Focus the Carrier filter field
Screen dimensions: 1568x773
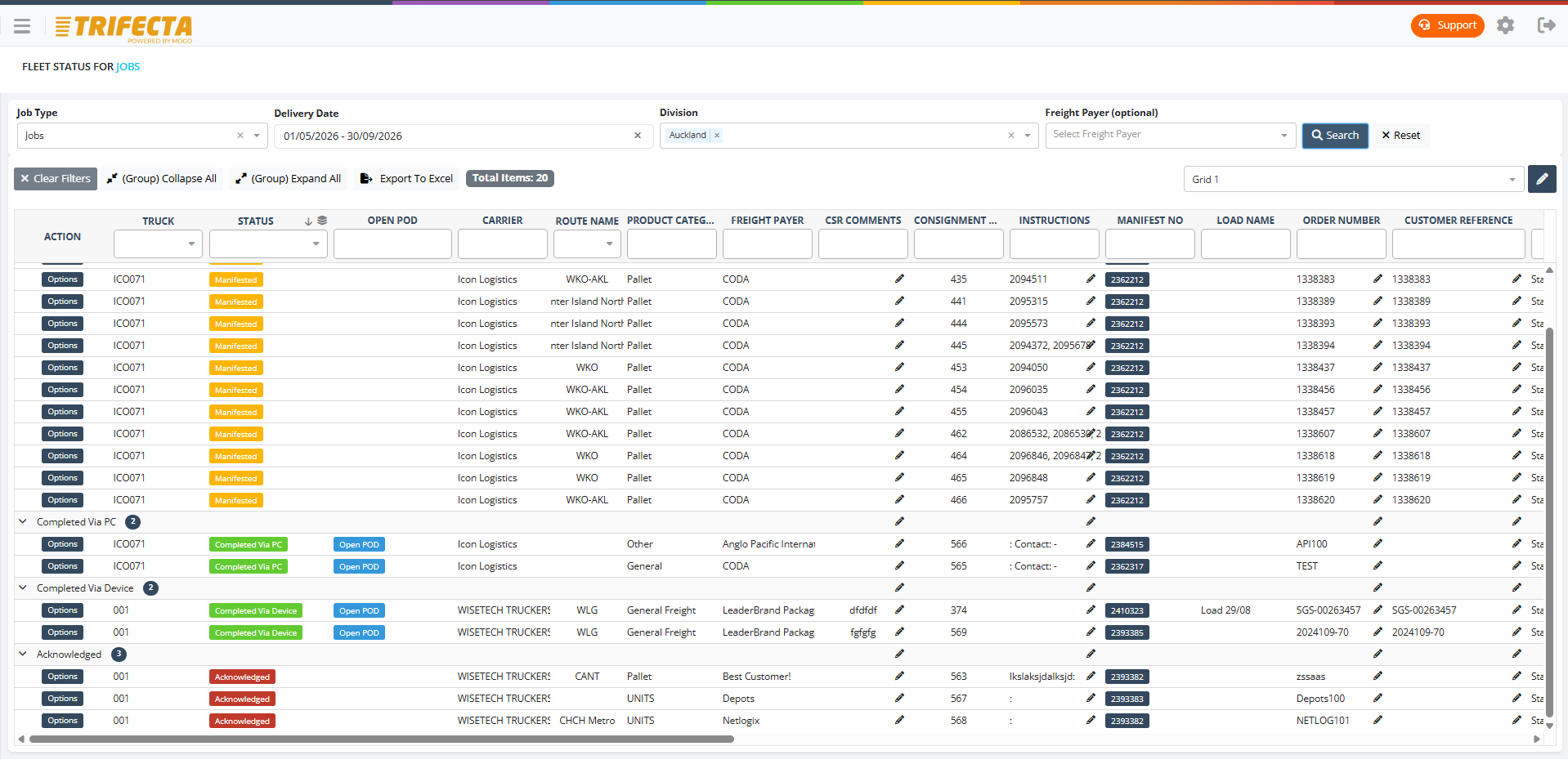[x=503, y=244]
